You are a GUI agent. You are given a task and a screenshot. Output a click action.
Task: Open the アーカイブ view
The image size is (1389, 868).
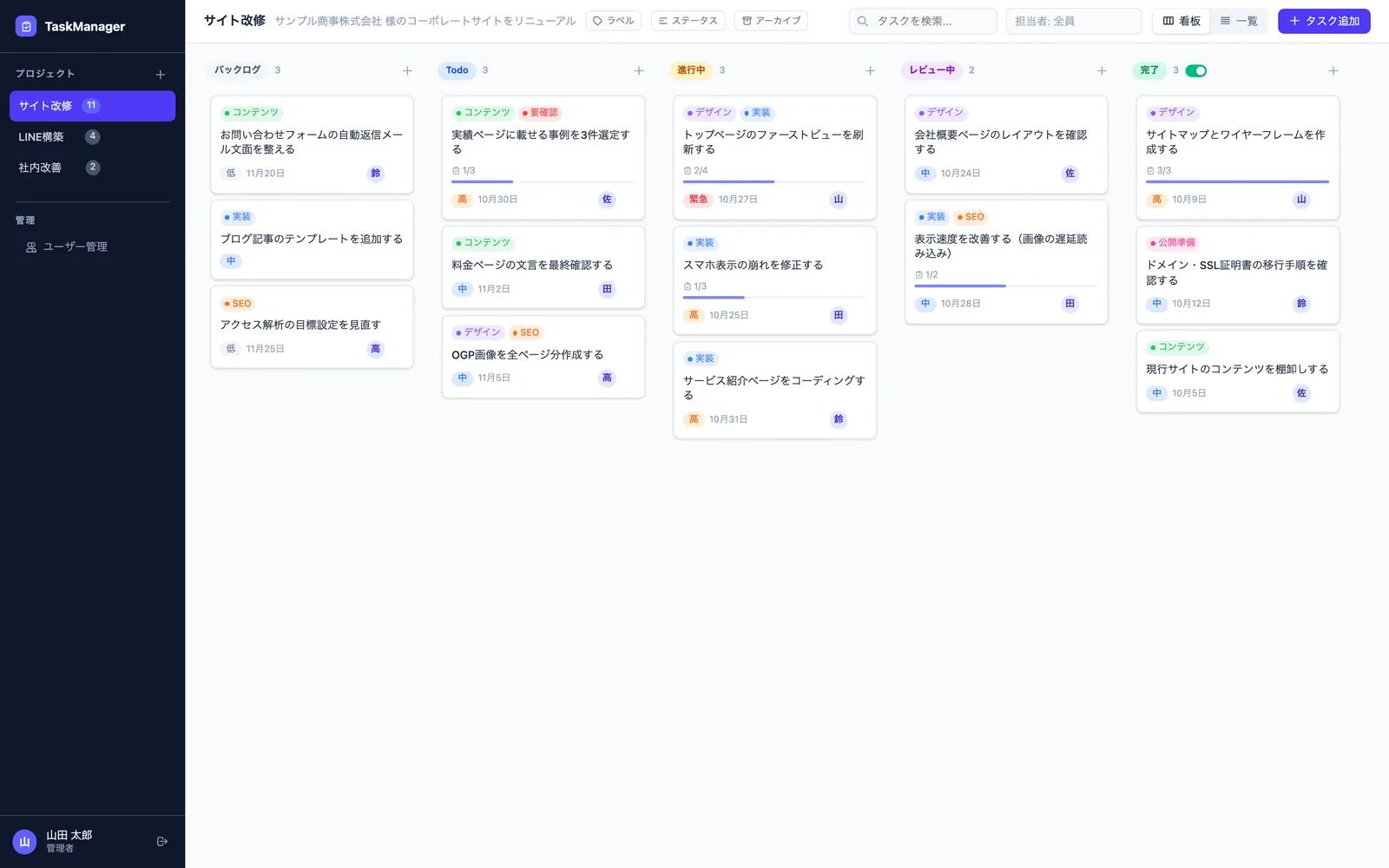(x=771, y=21)
